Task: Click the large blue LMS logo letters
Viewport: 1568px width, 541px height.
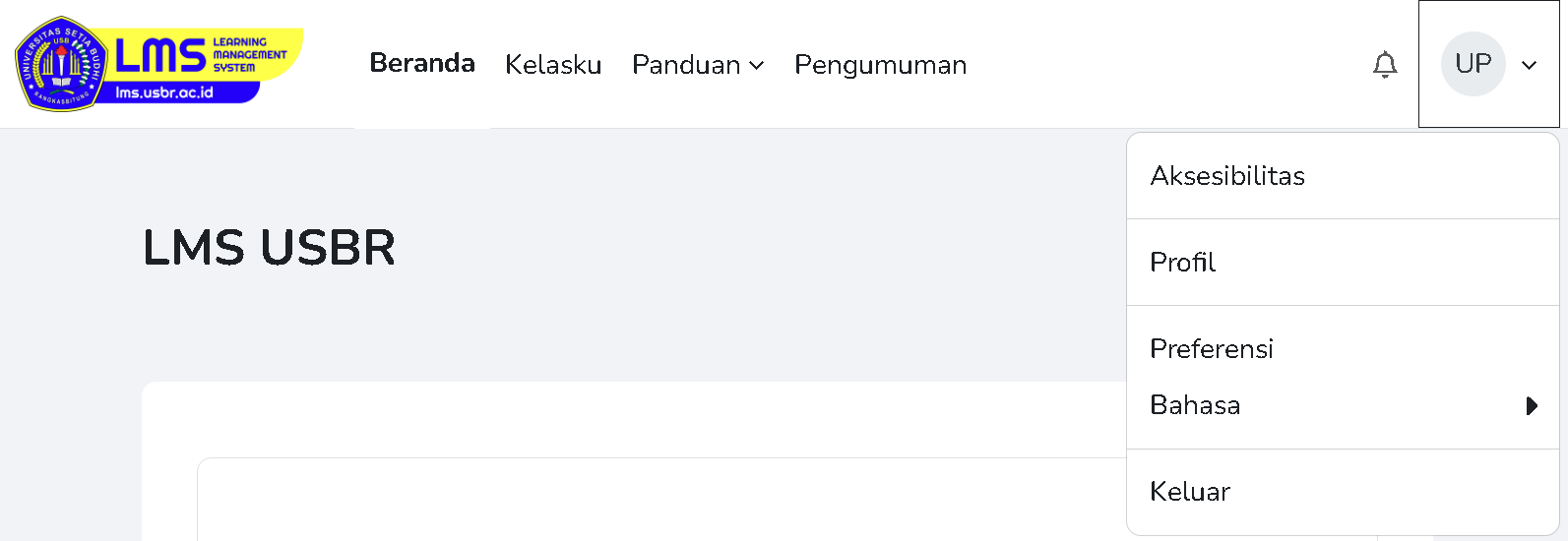Action: click(160, 57)
